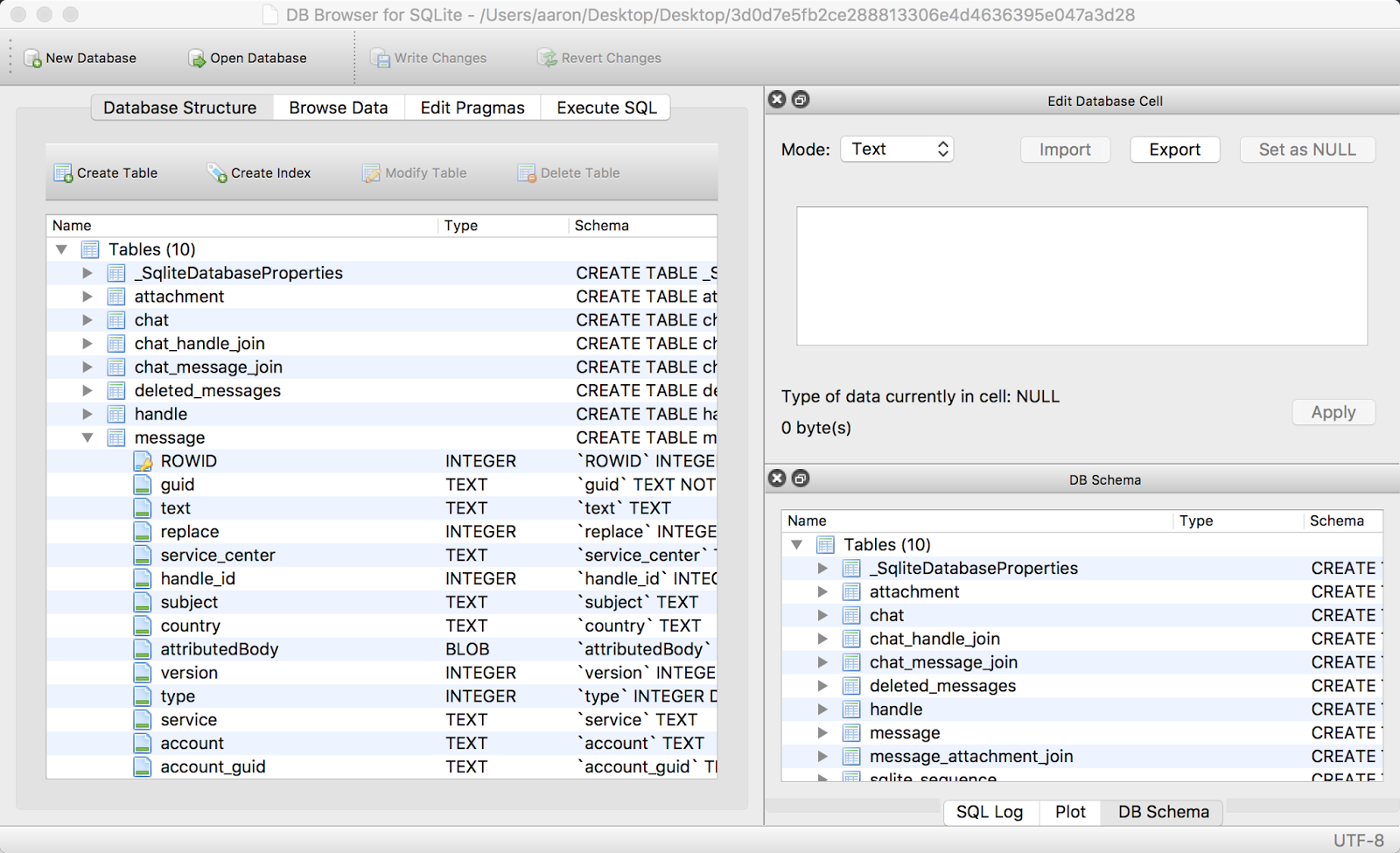Select the subject column row
This screenshot has width=1400, height=853.
point(381,603)
